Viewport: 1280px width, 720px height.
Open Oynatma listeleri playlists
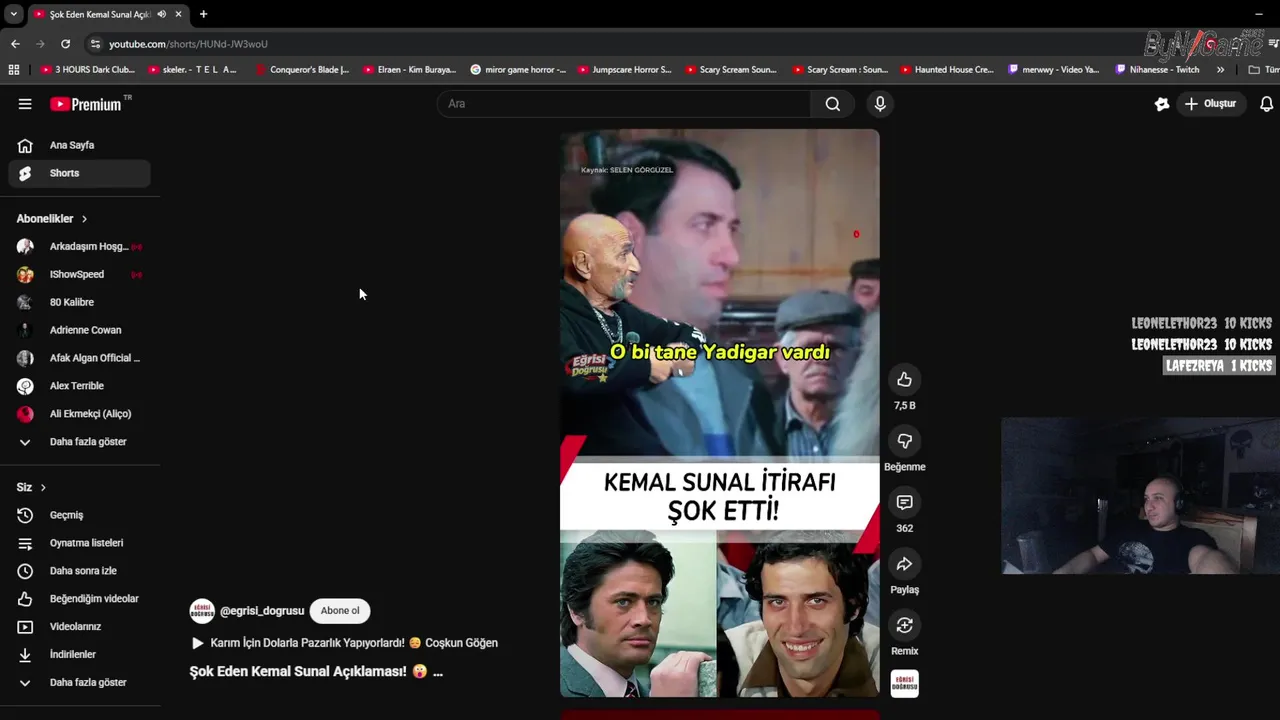pos(80,543)
